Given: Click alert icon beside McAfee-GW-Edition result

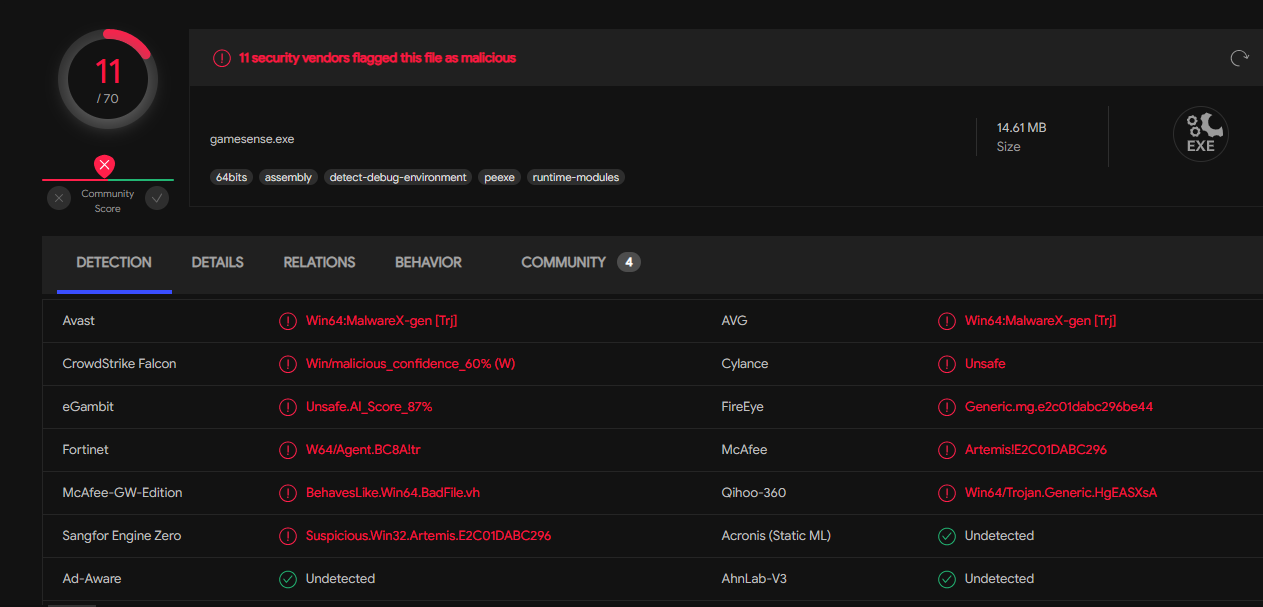Looking at the screenshot, I should 288,493.
